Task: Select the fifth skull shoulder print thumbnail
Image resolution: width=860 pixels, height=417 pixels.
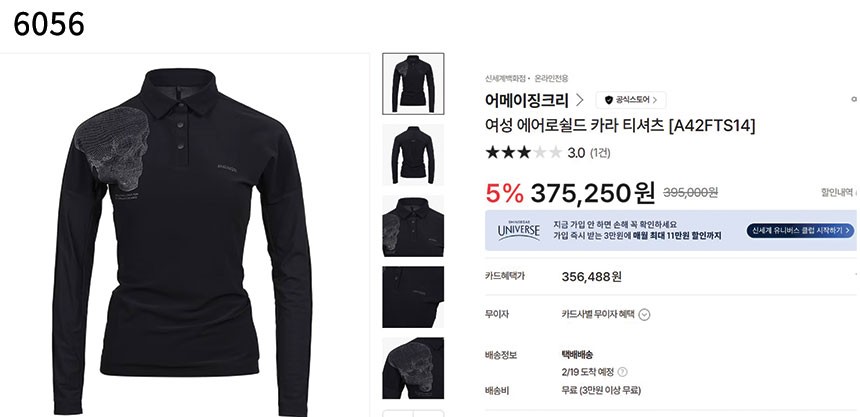Action: click(x=413, y=368)
